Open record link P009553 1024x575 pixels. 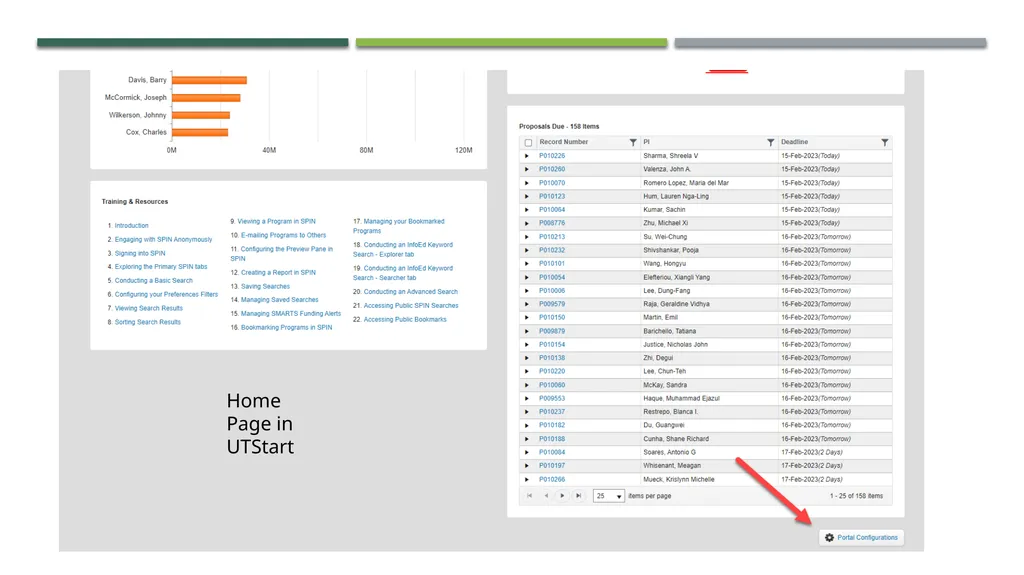[552, 398]
